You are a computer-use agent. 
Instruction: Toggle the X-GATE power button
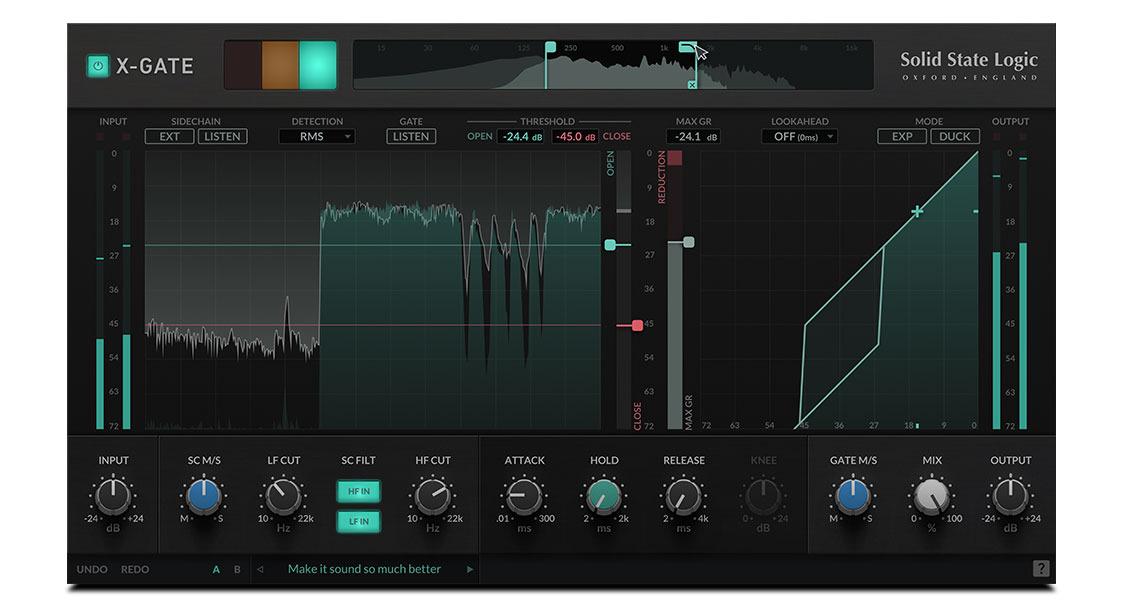(x=97, y=66)
